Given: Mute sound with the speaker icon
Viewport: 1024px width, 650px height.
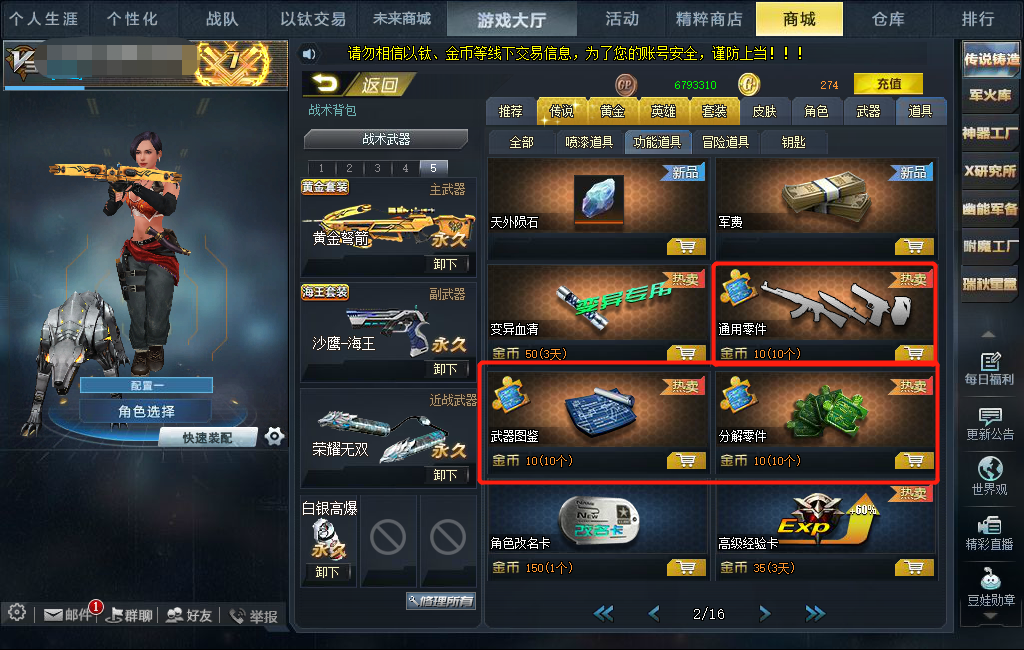Looking at the screenshot, I should point(309,54).
